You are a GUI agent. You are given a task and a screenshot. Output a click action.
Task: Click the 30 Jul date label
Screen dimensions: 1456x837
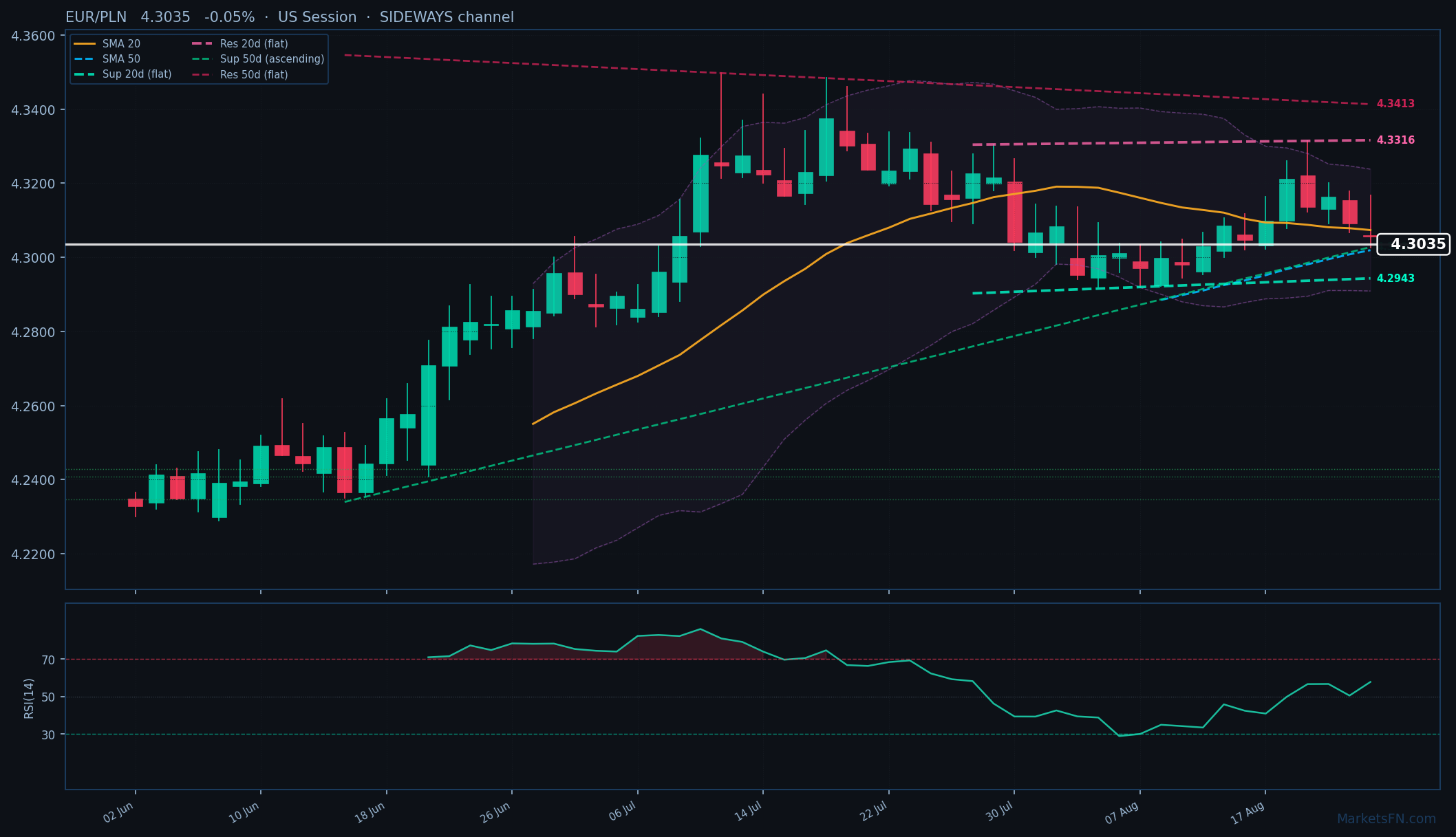[x=999, y=812]
